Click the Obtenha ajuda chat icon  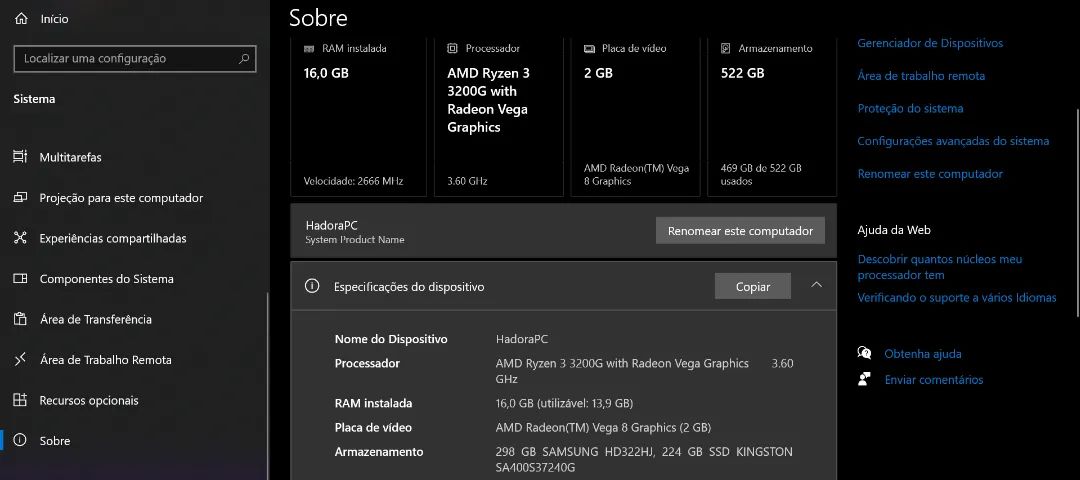pos(864,353)
